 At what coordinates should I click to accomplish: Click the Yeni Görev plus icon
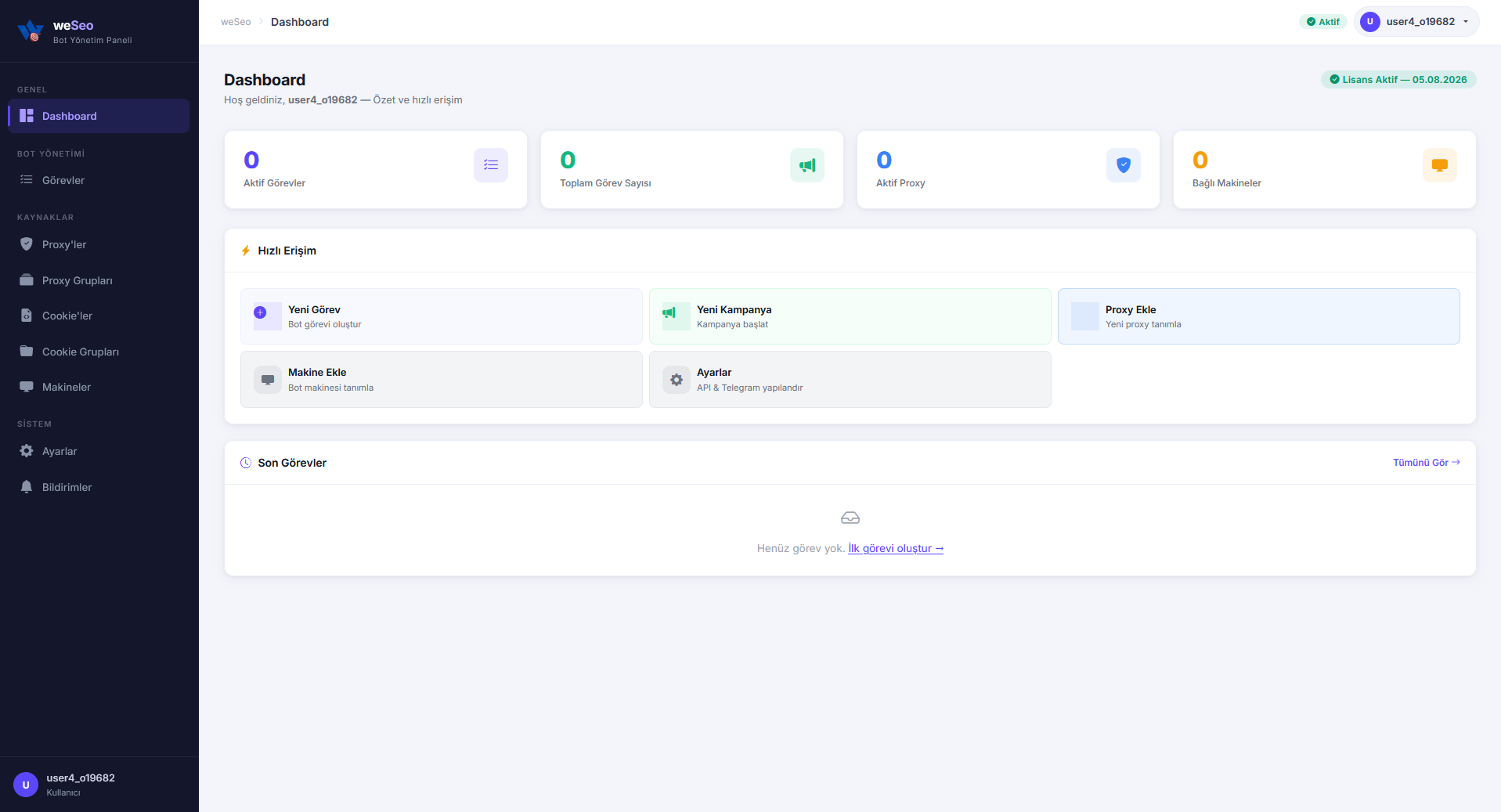(x=261, y=312)
